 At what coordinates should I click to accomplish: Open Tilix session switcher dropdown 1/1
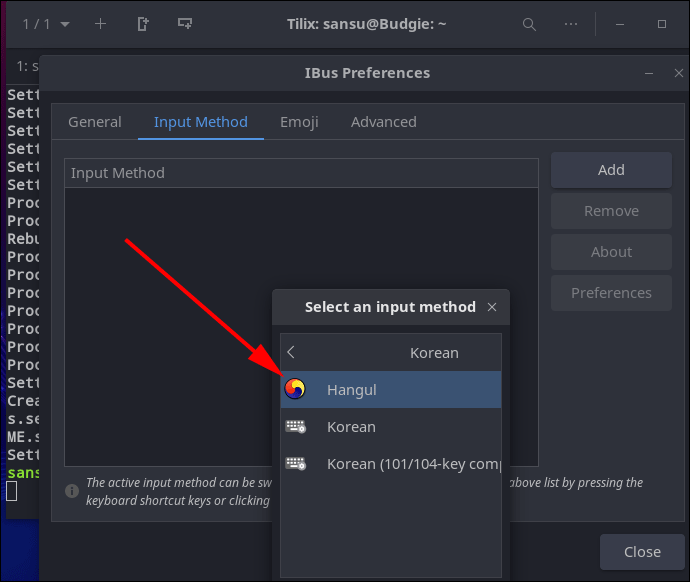point(46,24)
